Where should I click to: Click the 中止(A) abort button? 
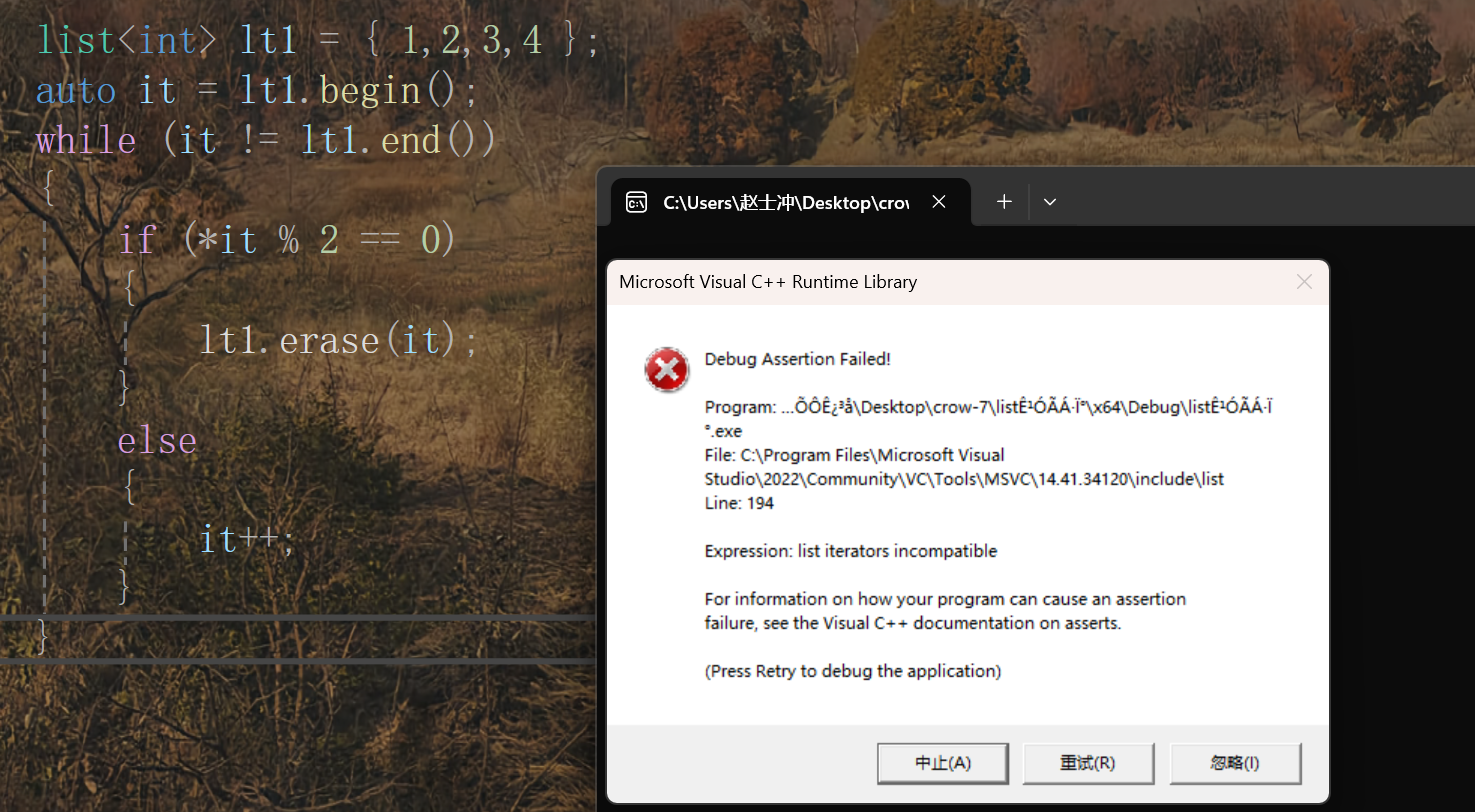pyautogui.click(x=943, y=763)
